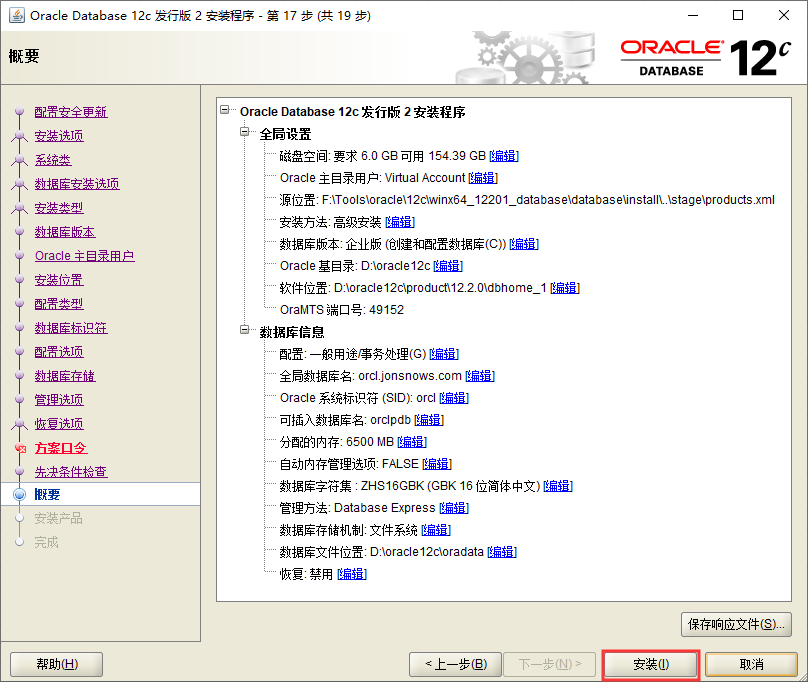808x682 pixels.
Task: Edit the 磁盘空间 setting
Action: point(504,156)
